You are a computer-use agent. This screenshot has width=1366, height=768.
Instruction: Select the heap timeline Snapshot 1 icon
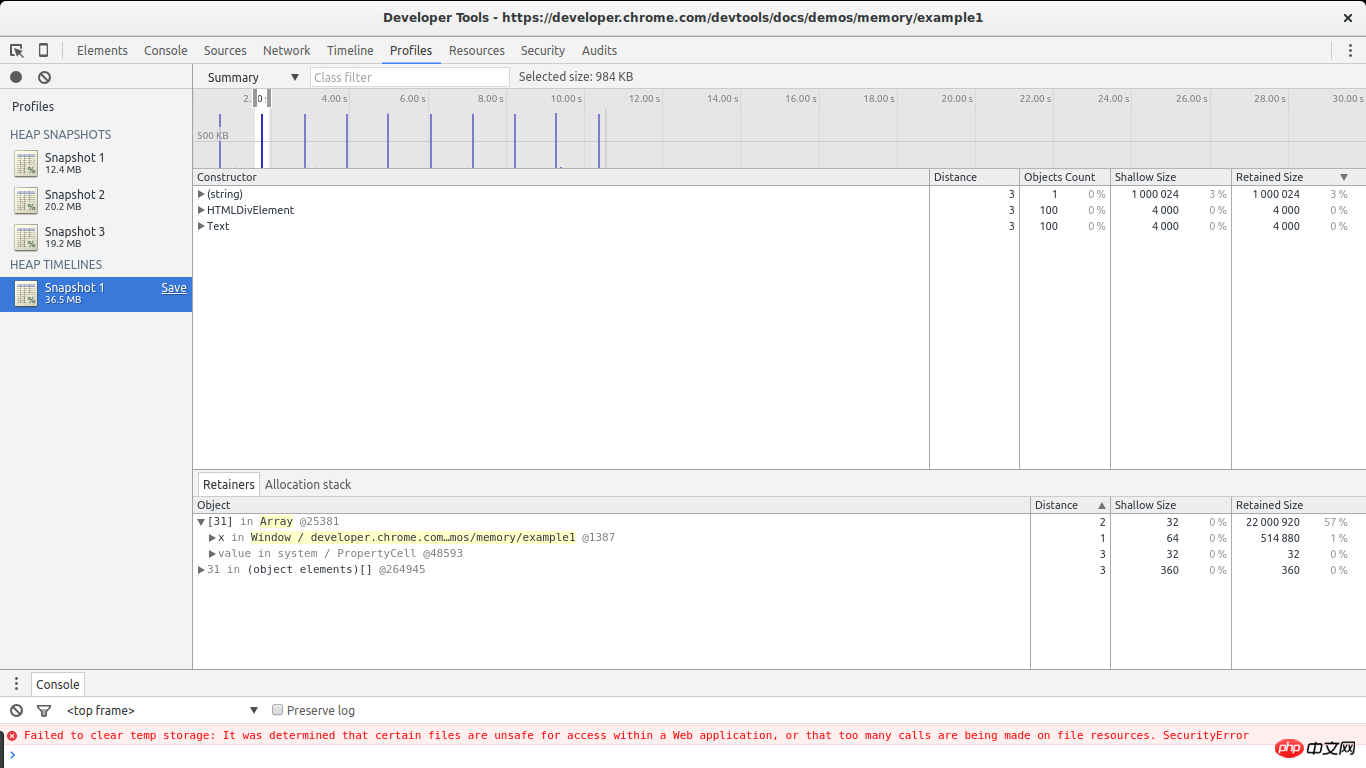point(26,294)
